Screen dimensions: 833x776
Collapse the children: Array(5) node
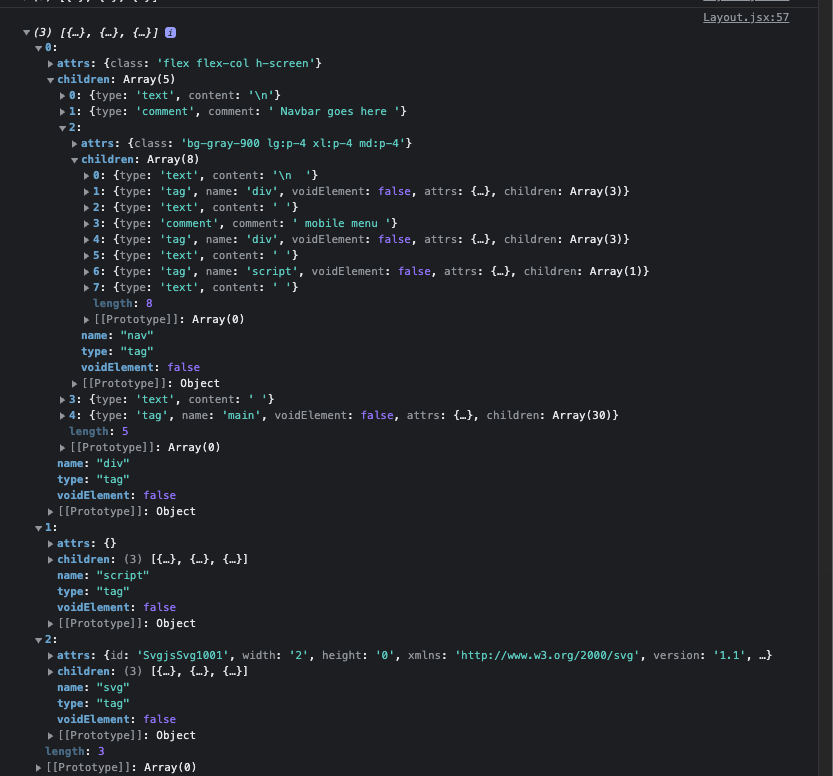pos(50,80)
